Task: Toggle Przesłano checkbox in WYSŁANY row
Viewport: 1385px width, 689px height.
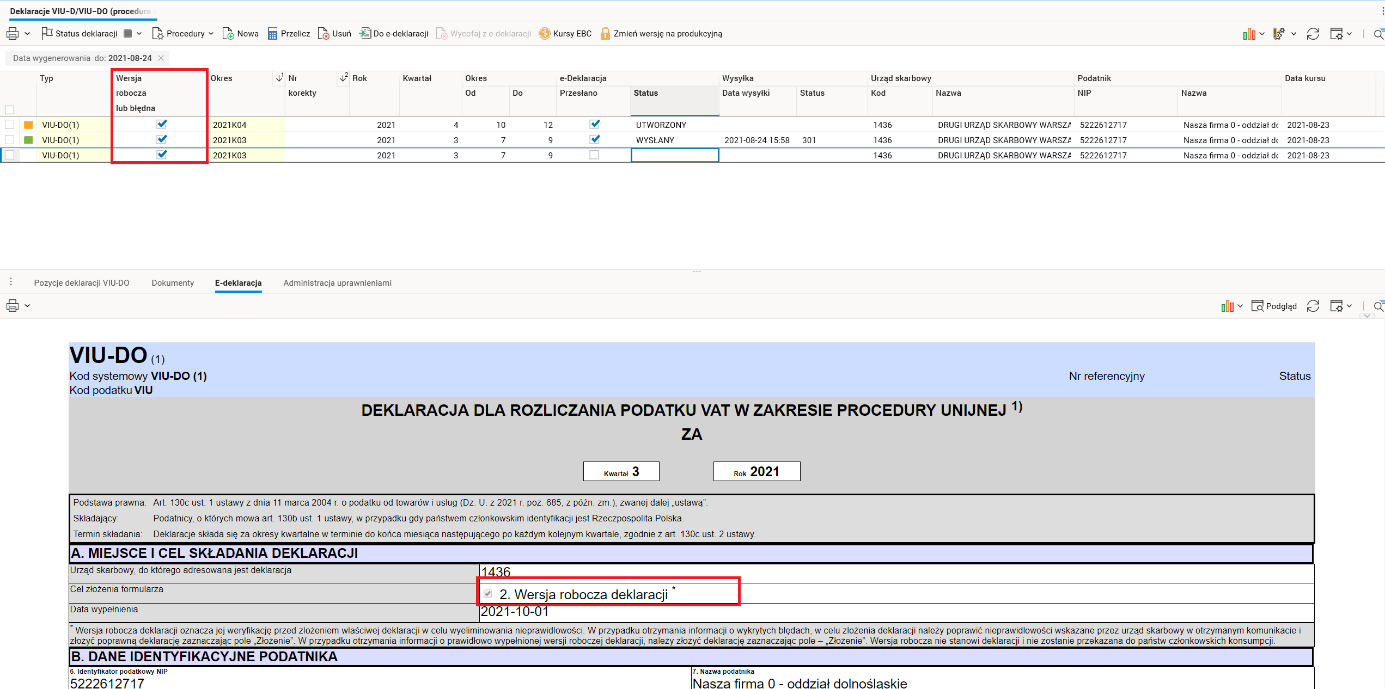Action: tap(595, 139)
